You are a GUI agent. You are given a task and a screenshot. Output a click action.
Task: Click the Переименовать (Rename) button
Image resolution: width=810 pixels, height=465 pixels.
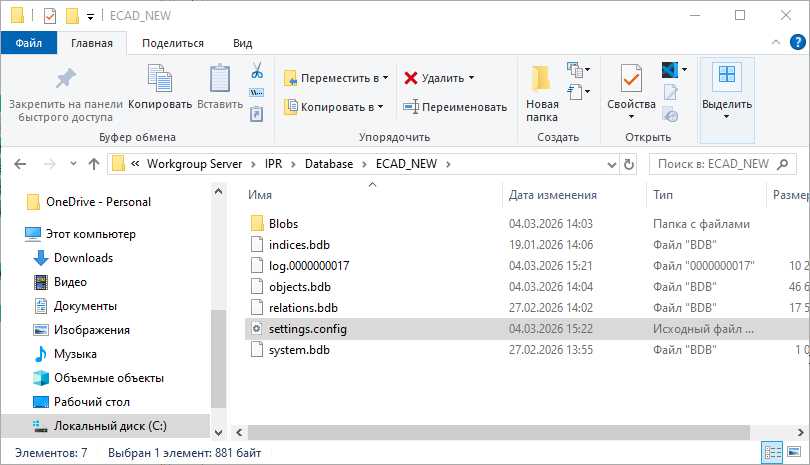pos(455,107)
